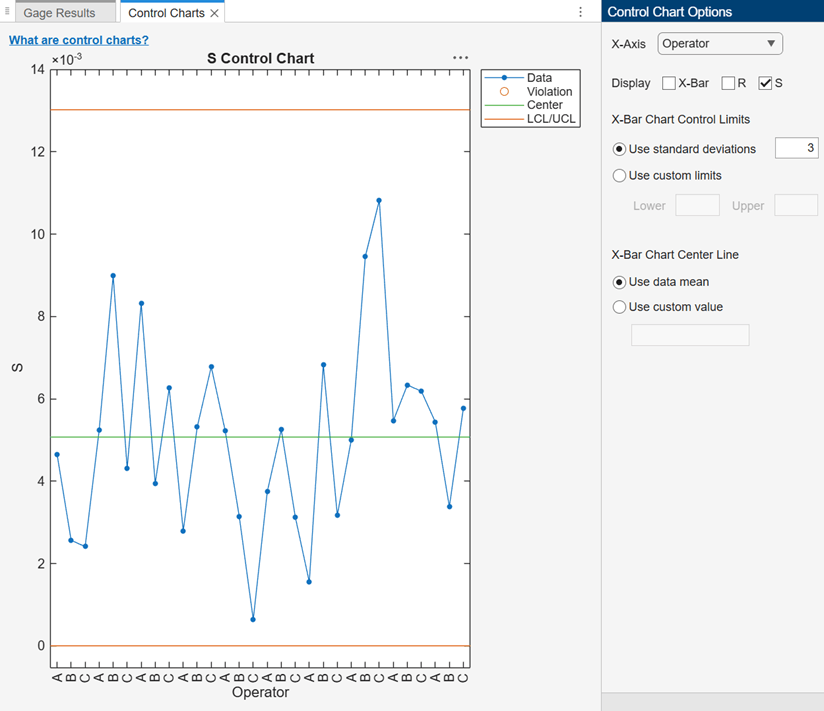Screen dimensions: 824x711
Task: Open the 'What are control charts?' link
Action: click(x=79, y=40)
